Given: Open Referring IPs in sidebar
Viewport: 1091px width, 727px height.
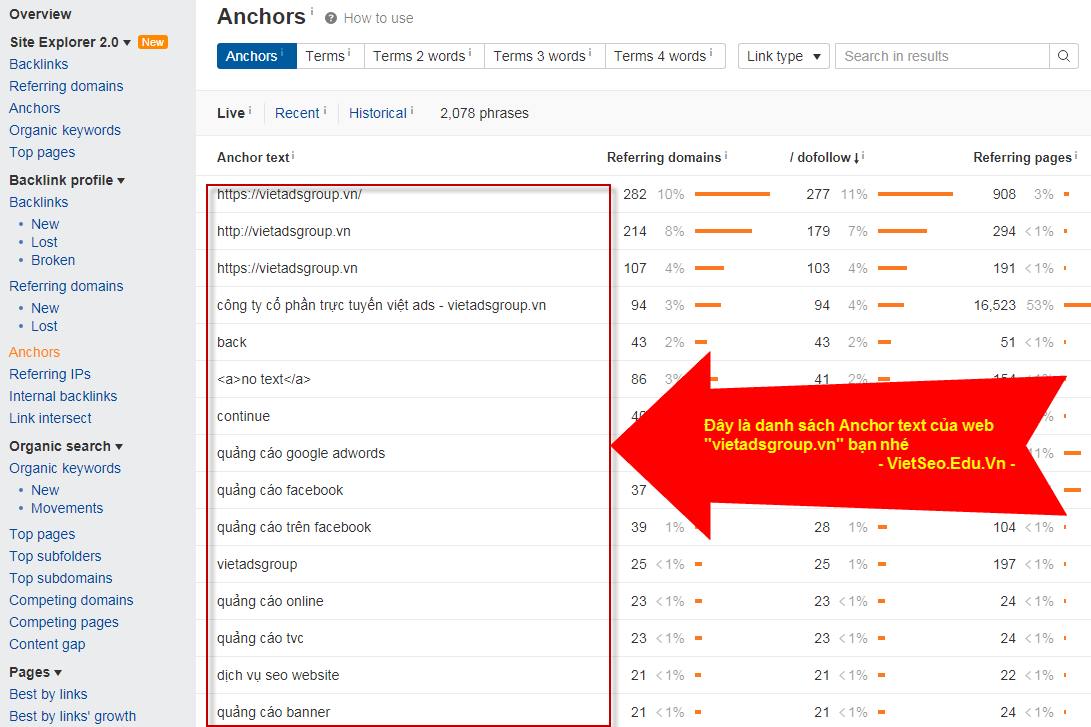Looking at the screenshot, I should 50,374.
